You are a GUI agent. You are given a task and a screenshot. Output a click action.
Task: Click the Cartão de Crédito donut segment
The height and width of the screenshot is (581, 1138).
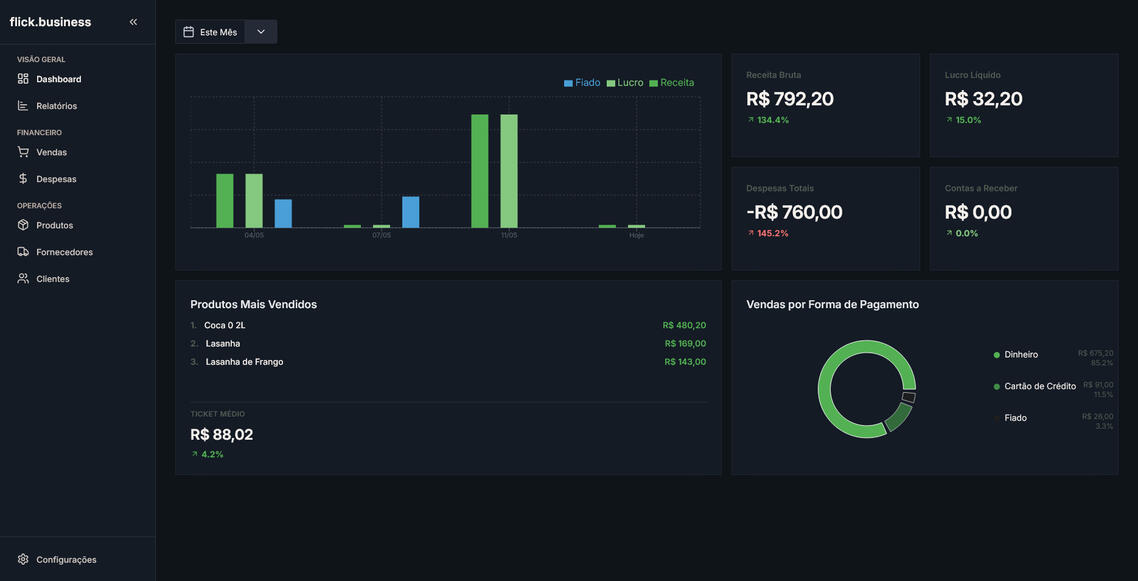[898, 417]
